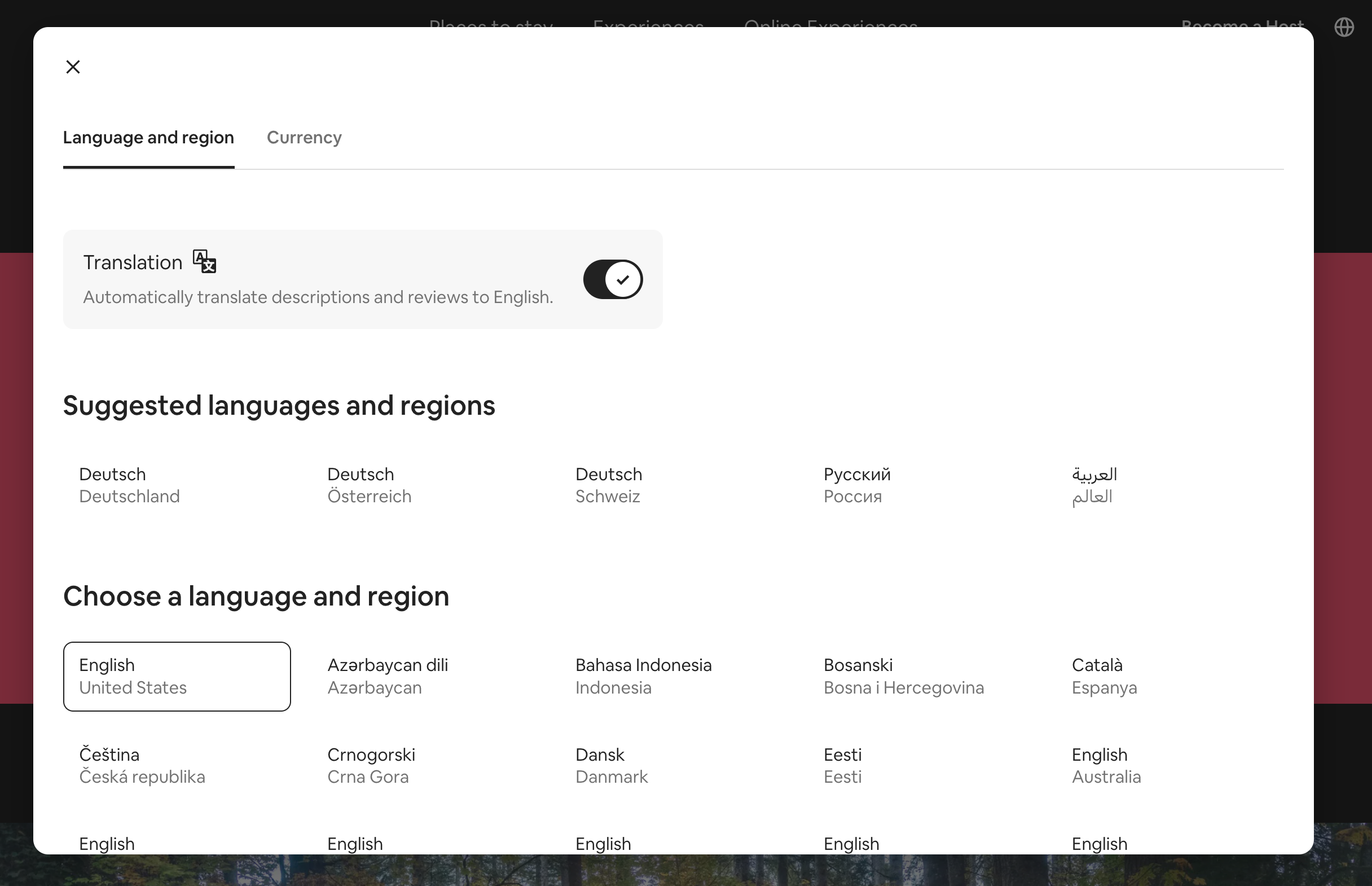The width and height of the screenshot is (1372, 886).
Task: Select English Australia option
Action: tap(1106, 765)
